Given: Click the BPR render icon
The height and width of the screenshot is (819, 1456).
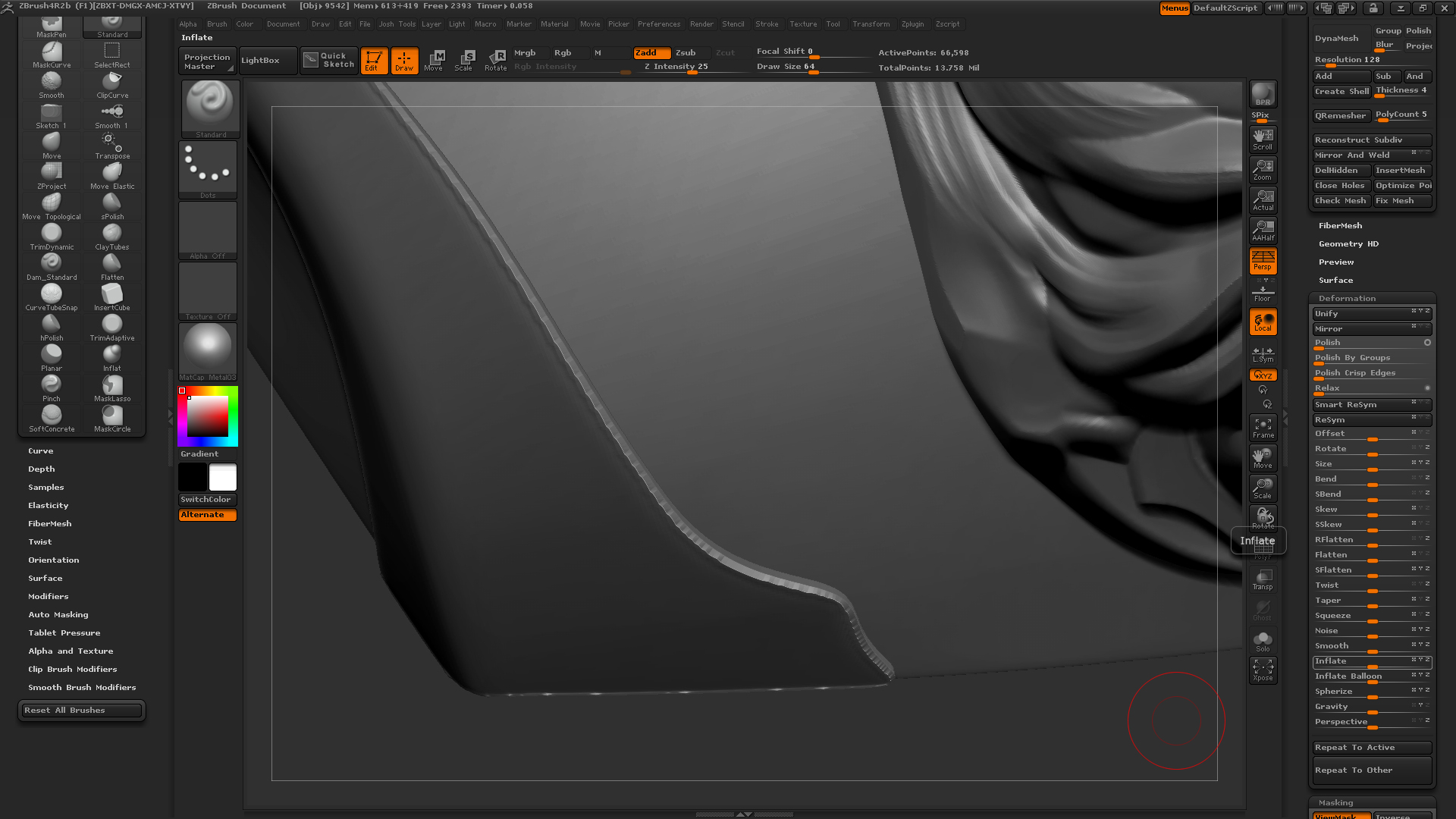Looking at the screenshot, I should click(x=1263, y=94).
